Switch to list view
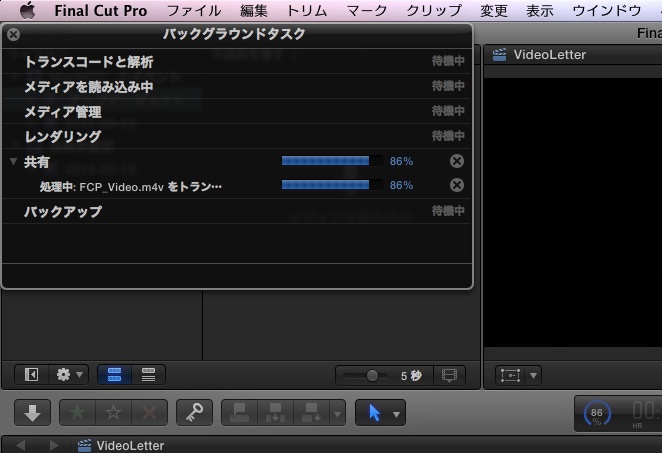The height and width of the screenshot is (453, 662). (x=148, y=374)
